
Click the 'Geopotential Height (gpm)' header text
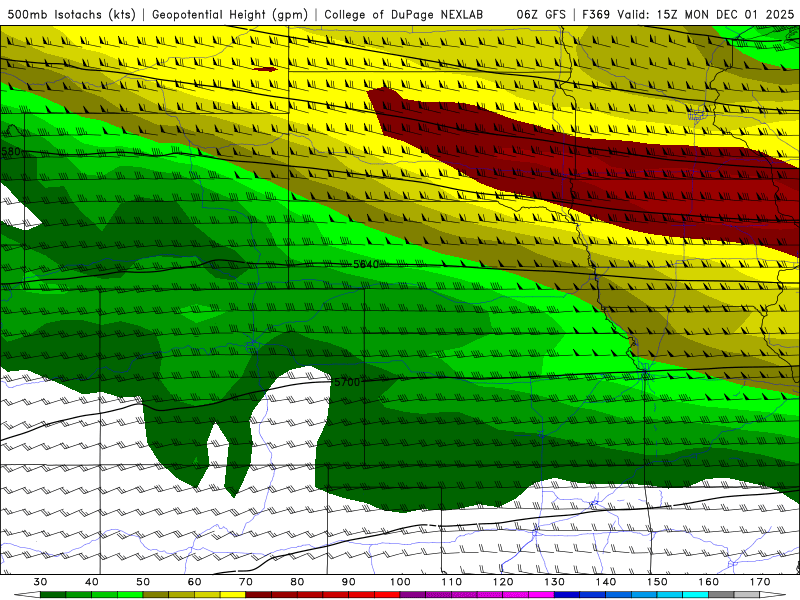pyautogui.click(x=230, y=14)
